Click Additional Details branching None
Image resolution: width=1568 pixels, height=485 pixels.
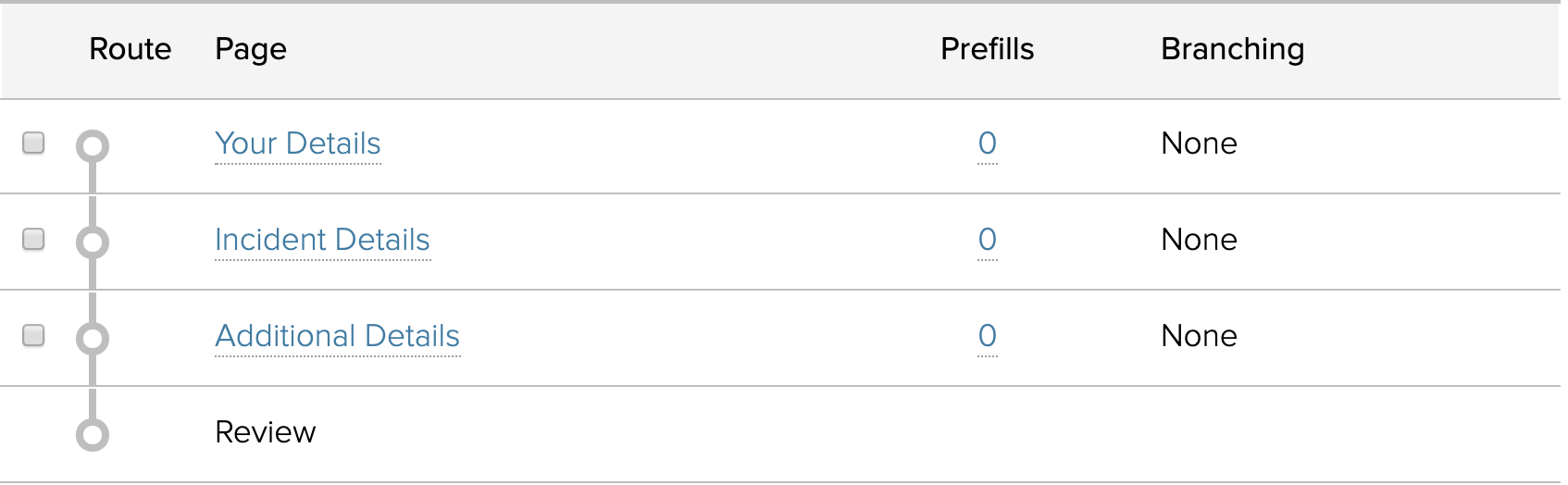(x=1199, y=336)
